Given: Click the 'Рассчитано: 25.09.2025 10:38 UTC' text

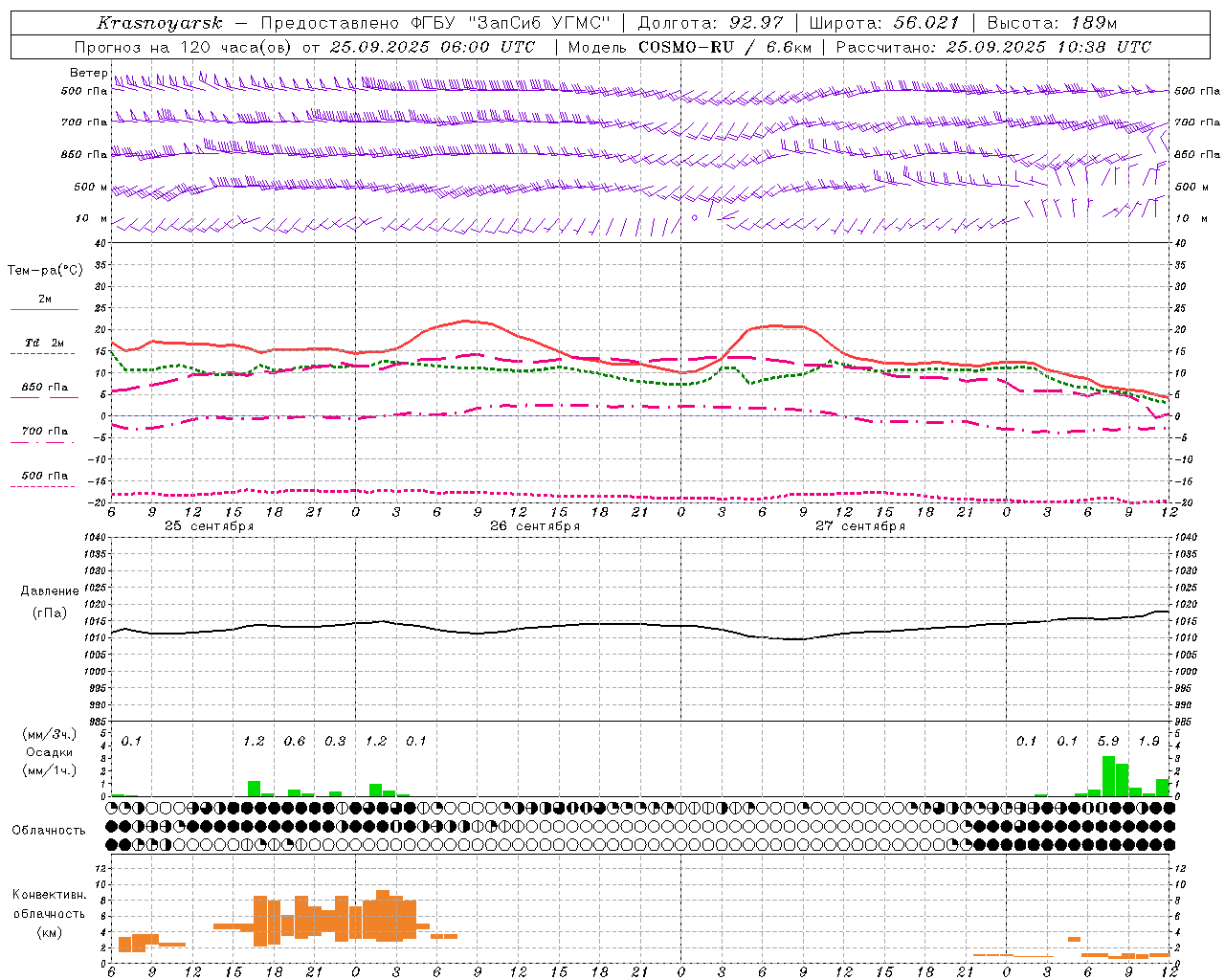Looking at the screenshot, I should pyautogui.click(x=993, y=47).
